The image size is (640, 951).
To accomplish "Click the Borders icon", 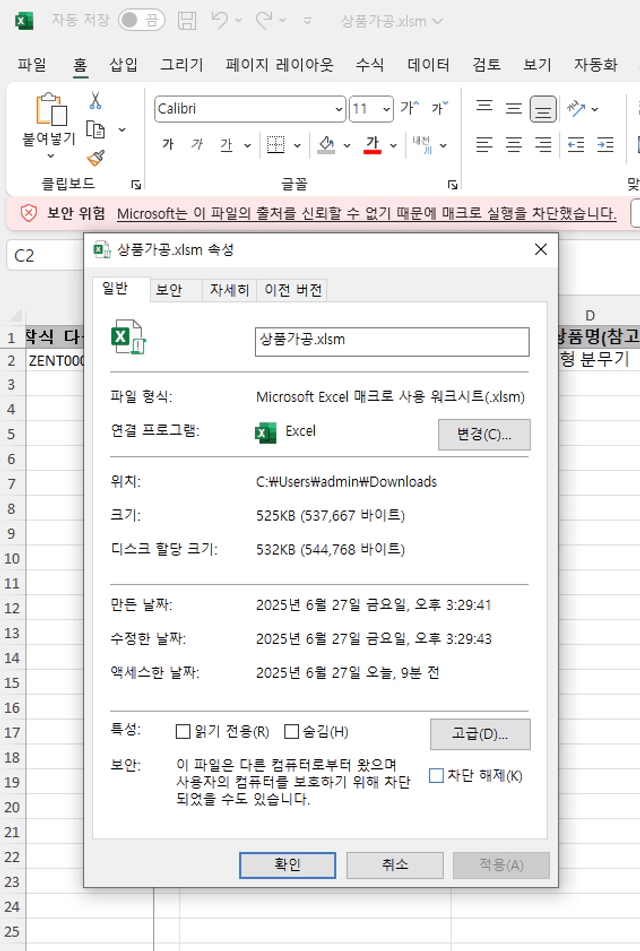I will pos(275,144).
